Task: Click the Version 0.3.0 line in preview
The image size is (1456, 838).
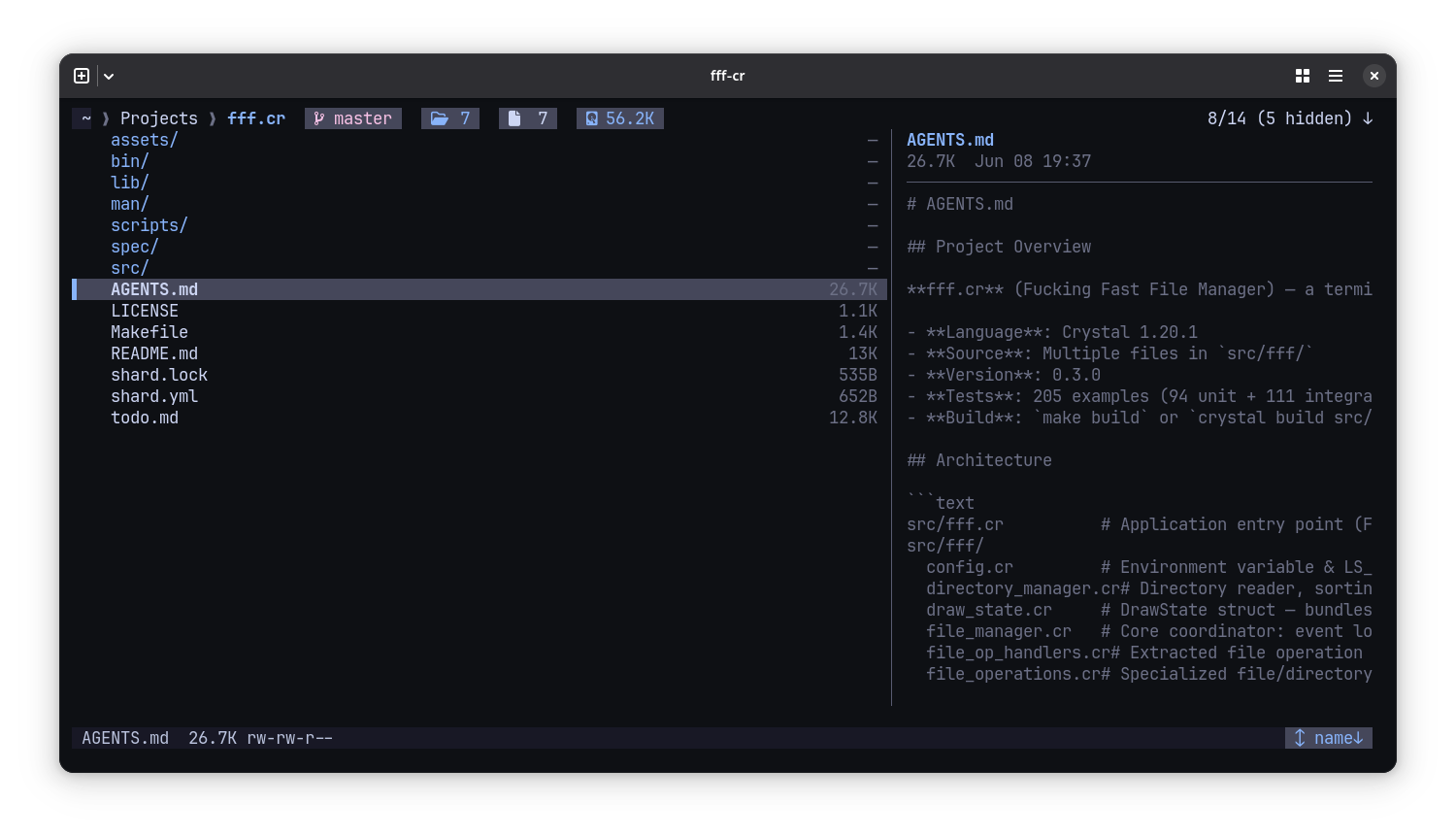Action: click(x=1004, y=375)
